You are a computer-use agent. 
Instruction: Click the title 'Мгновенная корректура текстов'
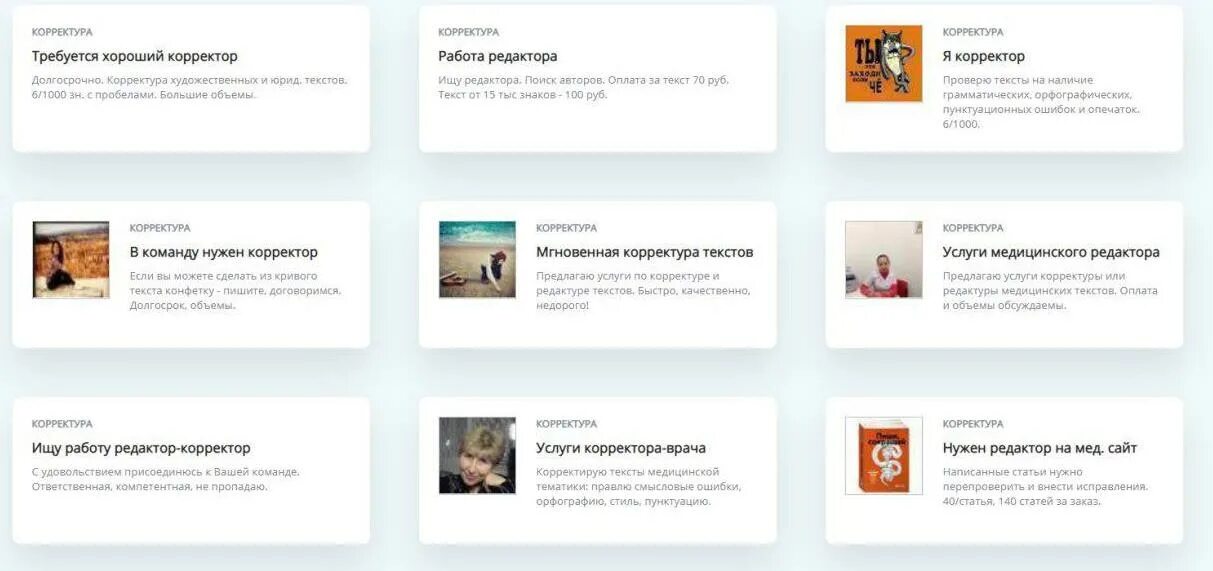(645, 252)
